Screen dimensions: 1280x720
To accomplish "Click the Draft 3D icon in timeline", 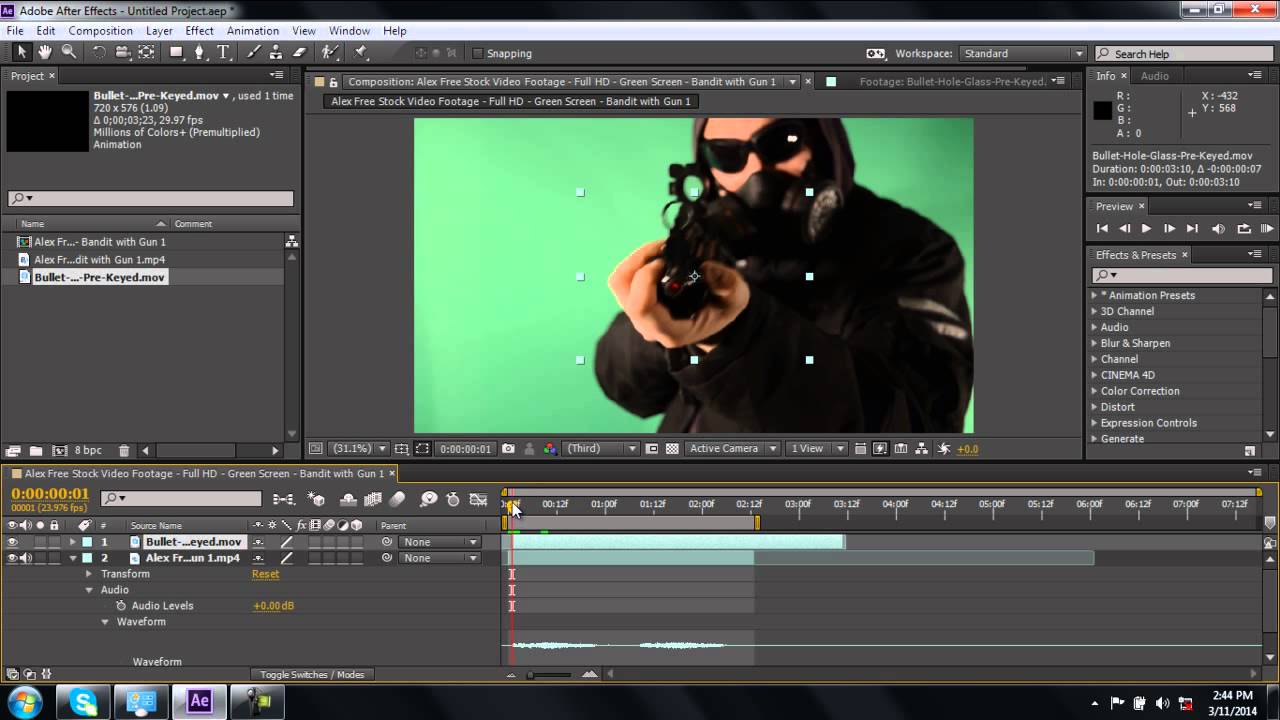I will (317, 499).
